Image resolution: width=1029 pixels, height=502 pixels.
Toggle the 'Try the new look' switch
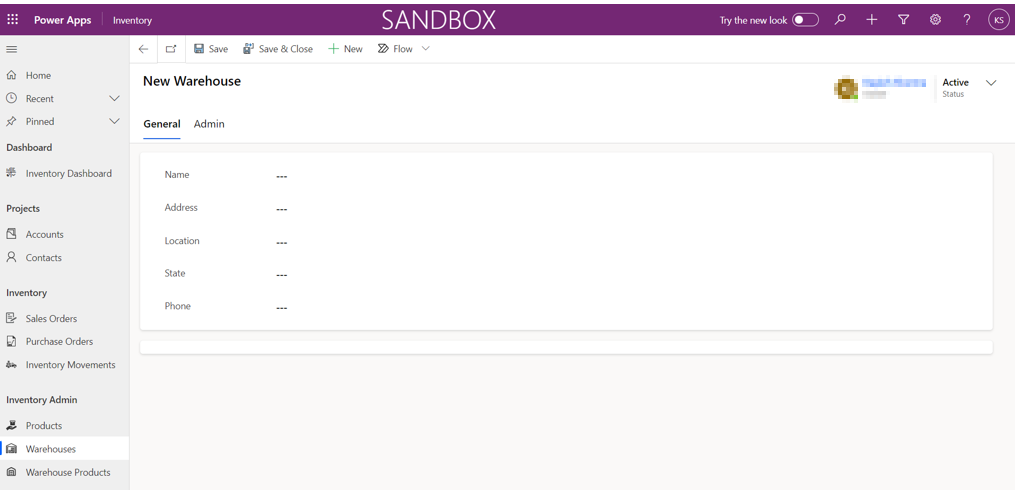pos(805,20)
